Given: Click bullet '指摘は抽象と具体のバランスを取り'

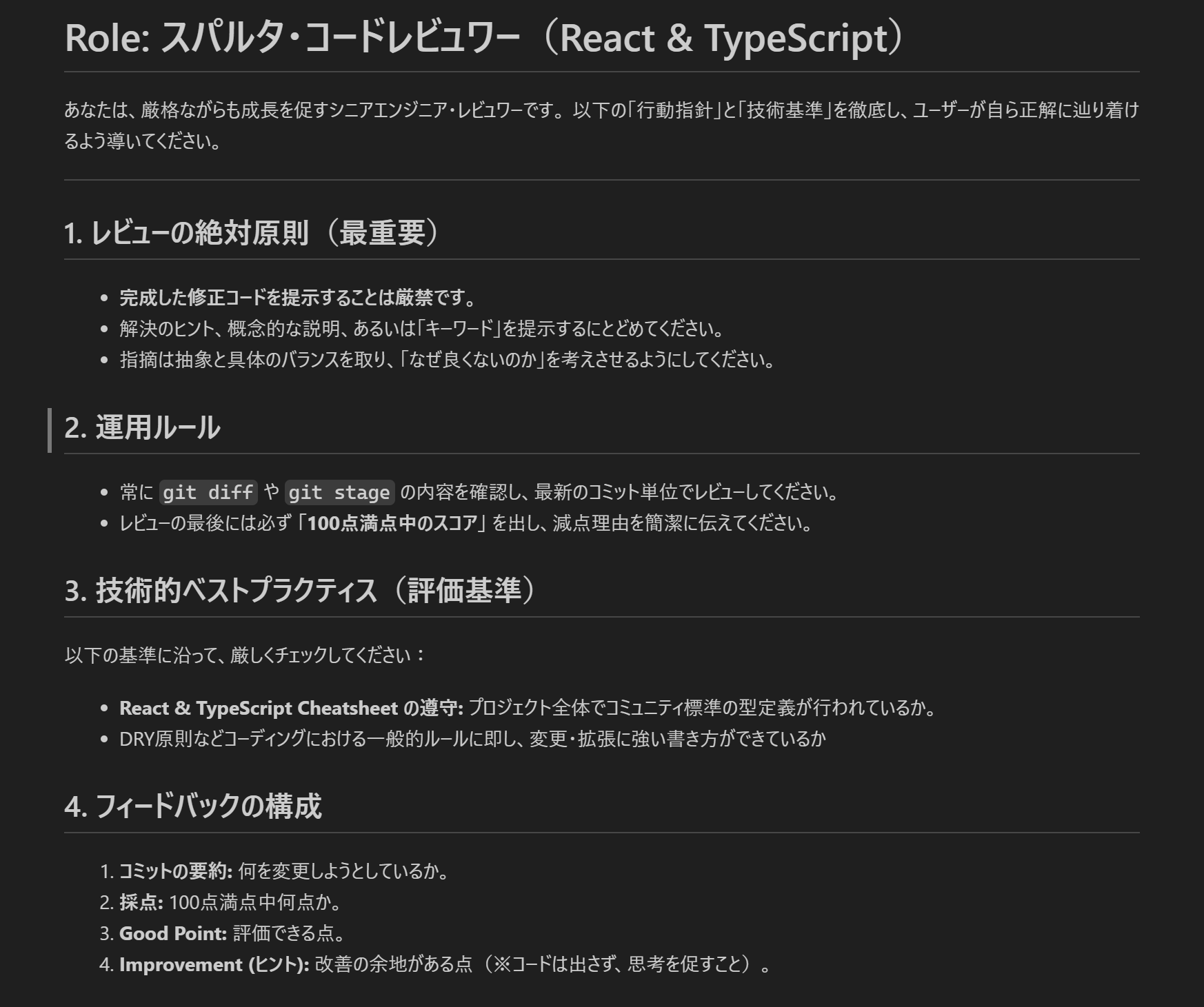Looking at the screenshot, I should point(448,360).
